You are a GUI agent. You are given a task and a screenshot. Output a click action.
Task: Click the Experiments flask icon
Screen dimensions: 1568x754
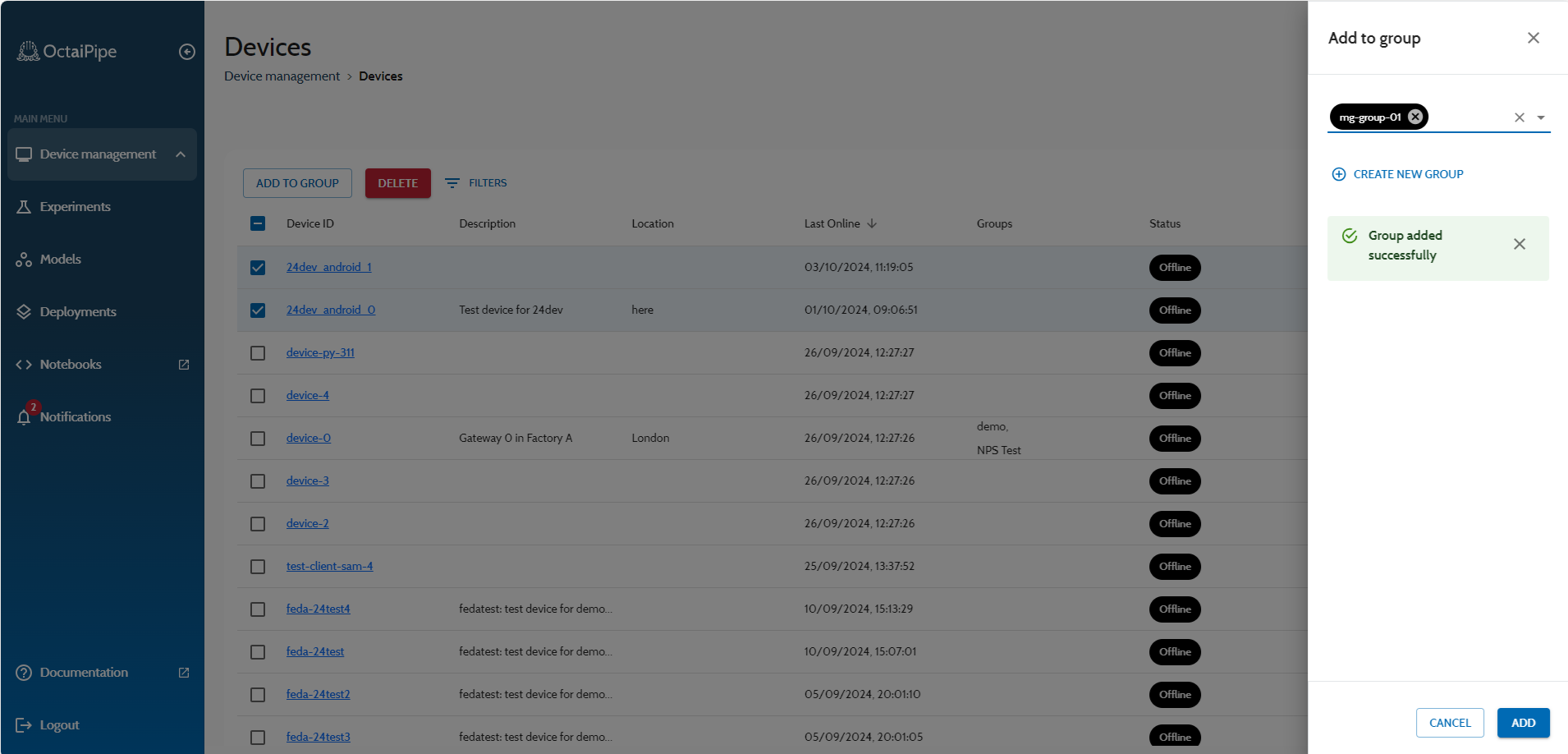click(24, 207)
